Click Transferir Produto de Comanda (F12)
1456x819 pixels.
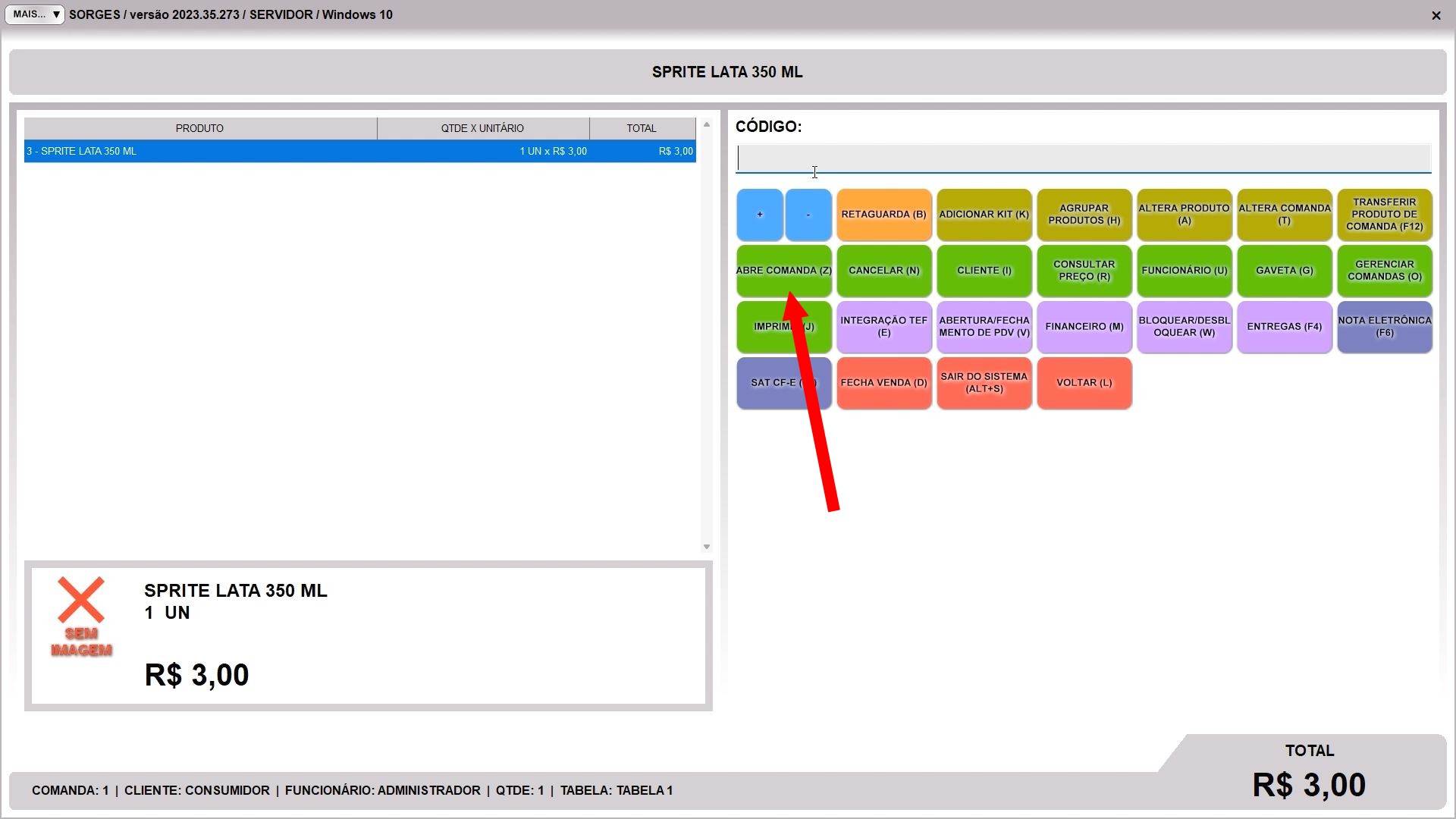[x=1385, y=215]
